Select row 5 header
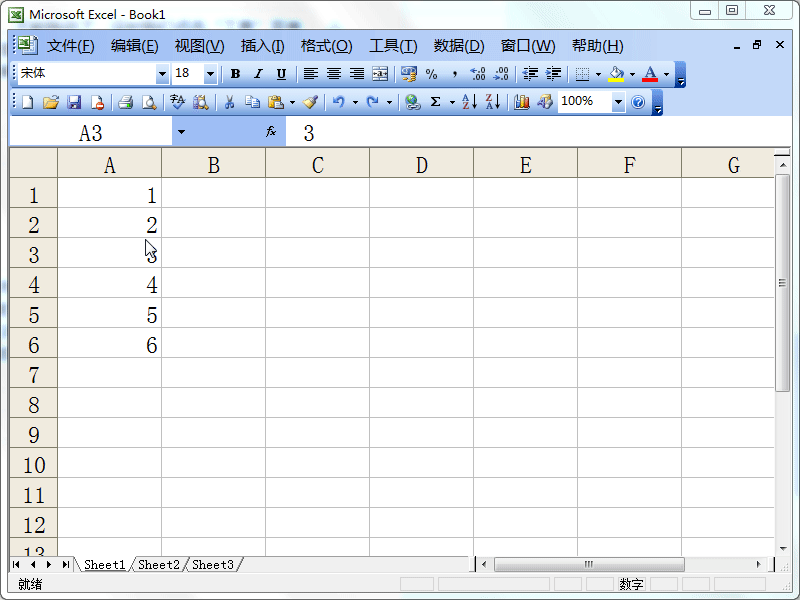Image resolution: width=800 pixels, height=600 pixels. tap(34, 314)
